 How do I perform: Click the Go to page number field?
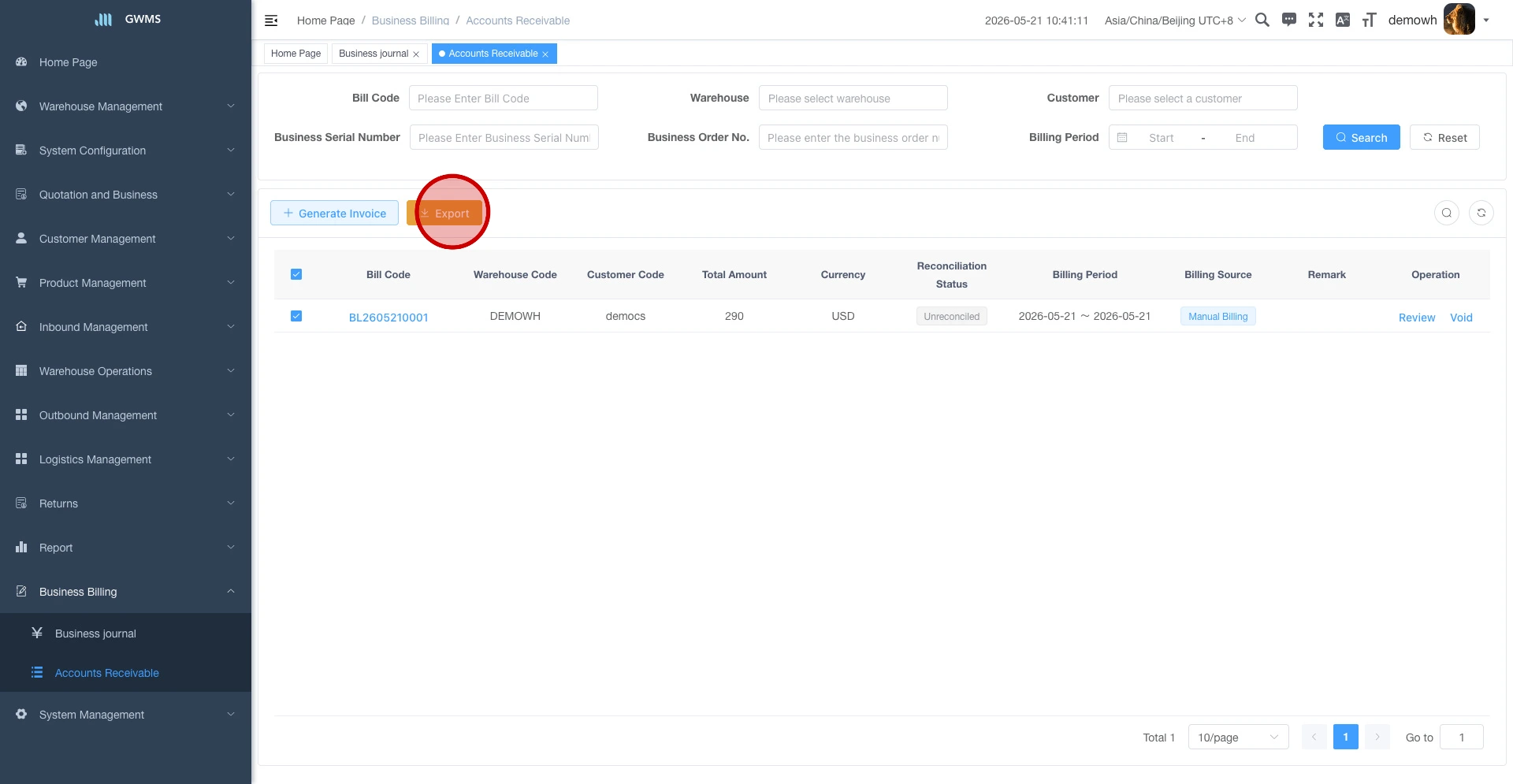click(1461, 738)
